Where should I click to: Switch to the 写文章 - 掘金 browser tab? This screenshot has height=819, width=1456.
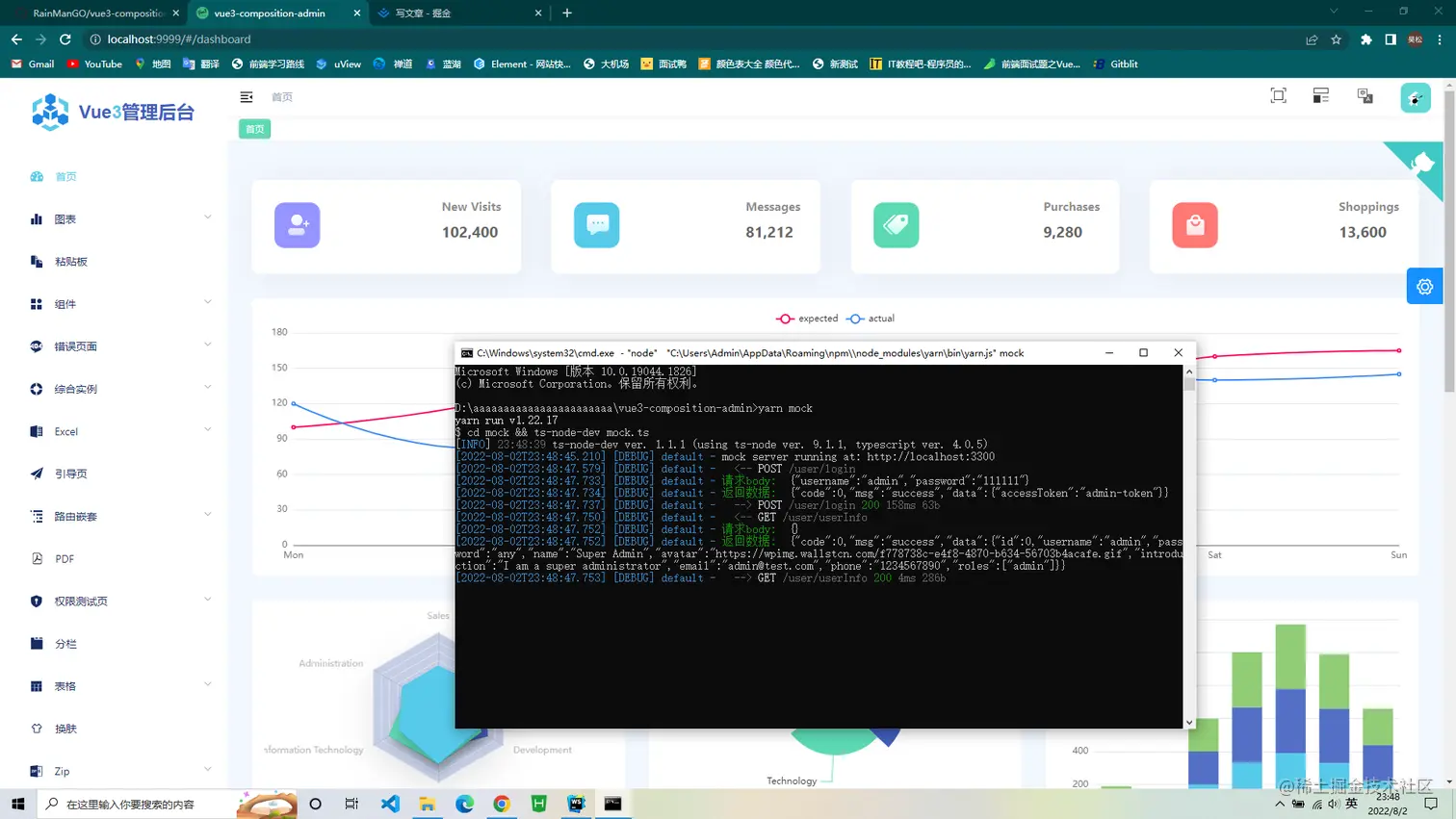point(460,13)
